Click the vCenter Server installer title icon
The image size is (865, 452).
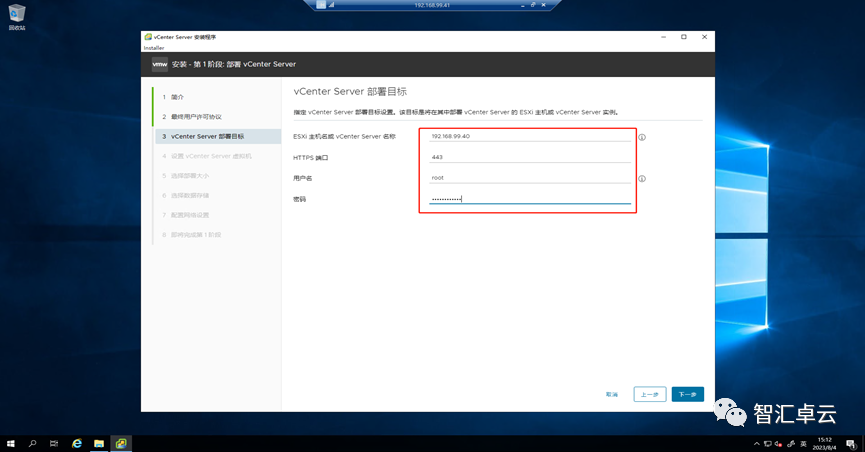(148, 37)
